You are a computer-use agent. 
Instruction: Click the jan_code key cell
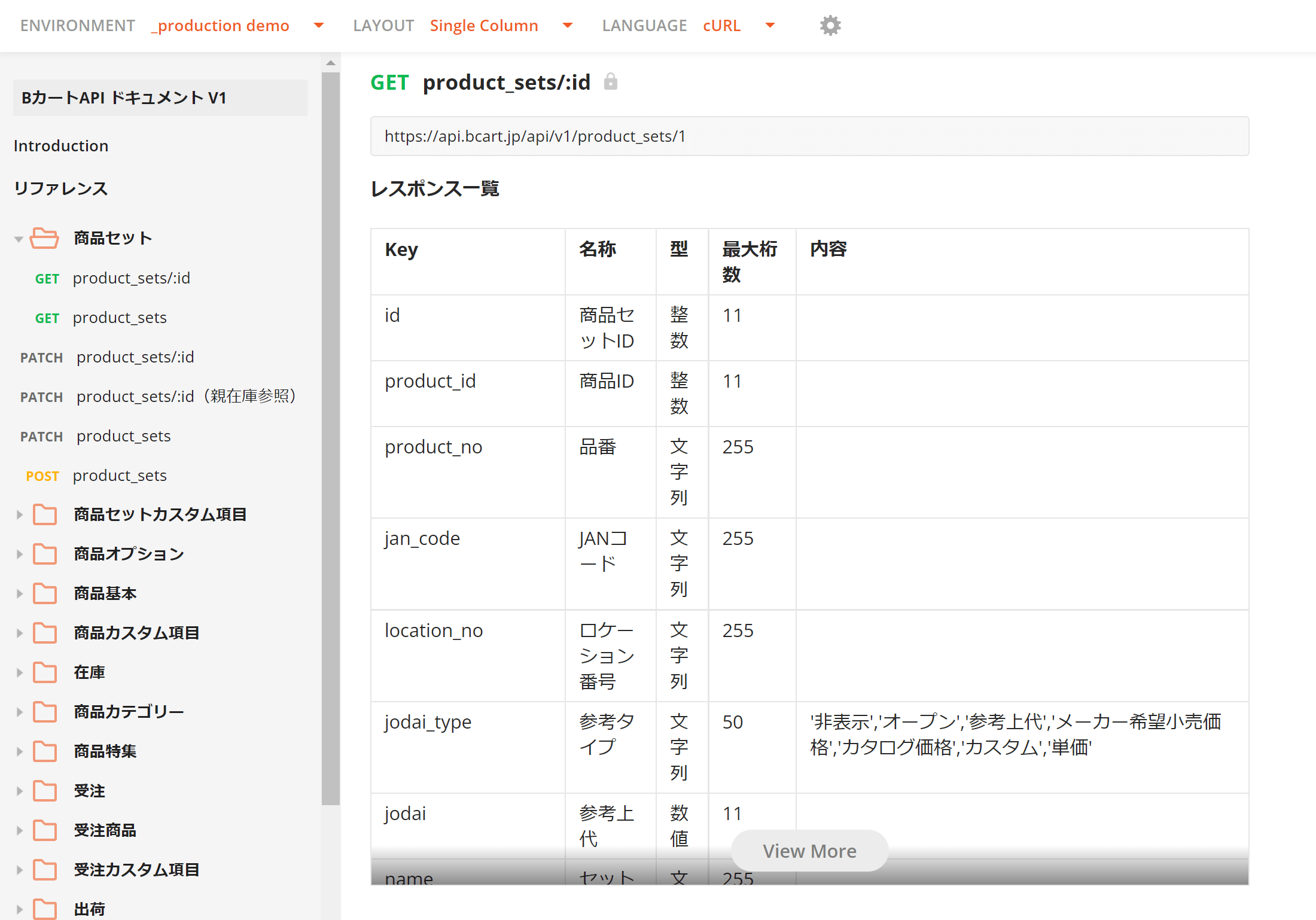click(x=468, y=563)
